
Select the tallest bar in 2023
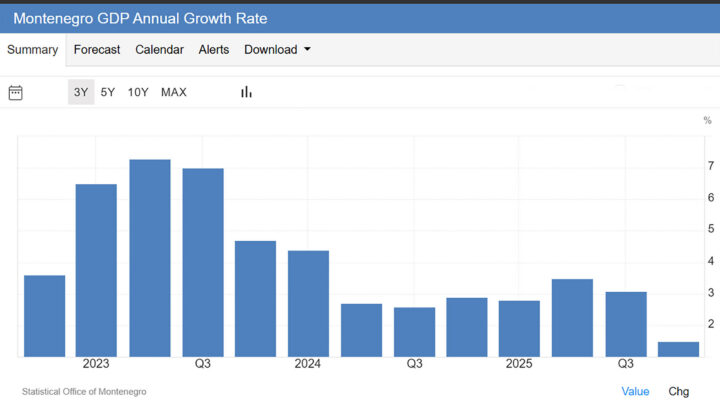pyautogui.click(x=150, y=257)
